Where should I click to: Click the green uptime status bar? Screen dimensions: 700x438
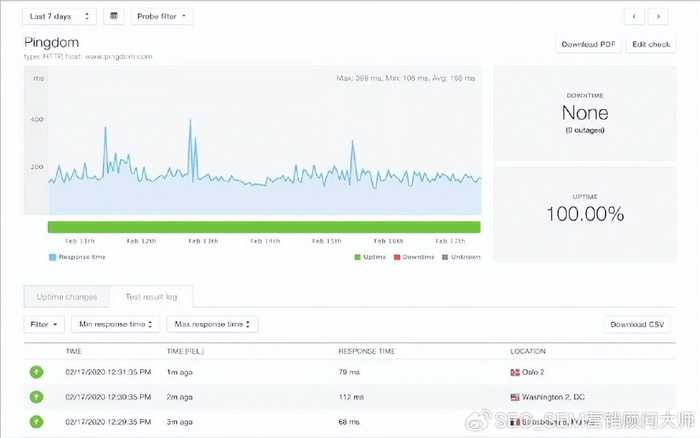[x=264, y=227]
